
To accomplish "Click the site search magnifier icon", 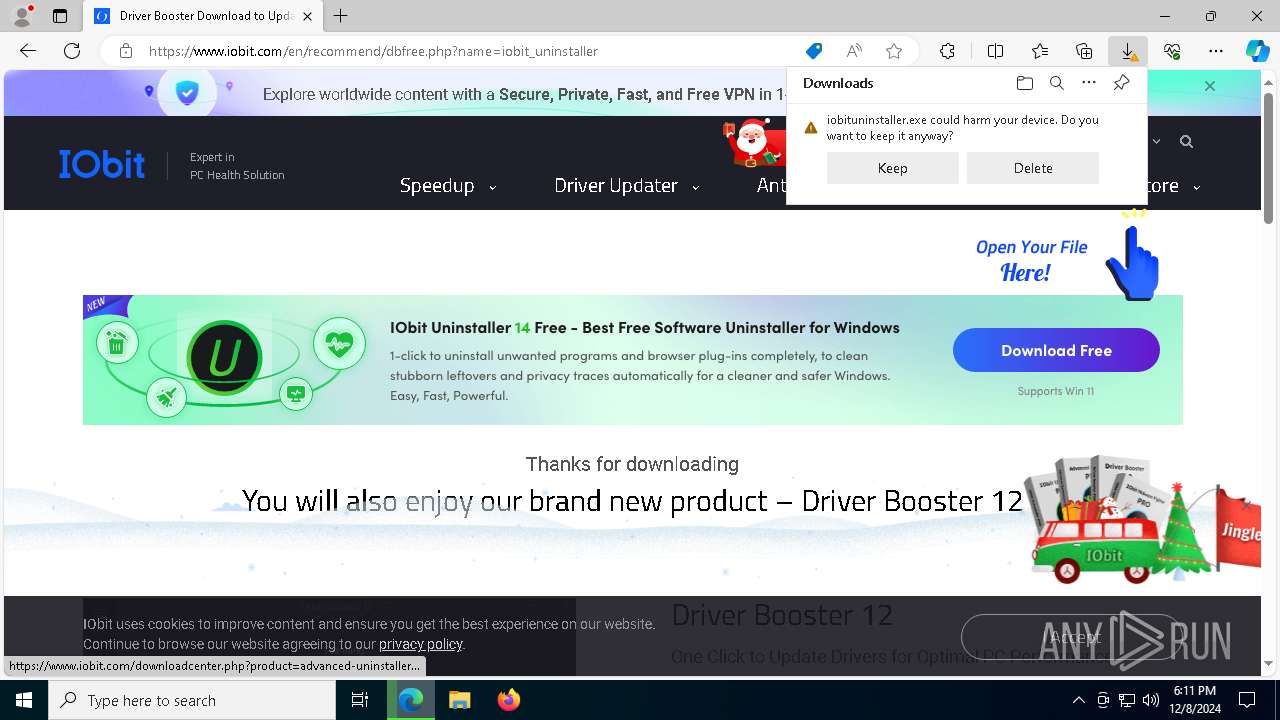I will click(x=1186, y=142).
